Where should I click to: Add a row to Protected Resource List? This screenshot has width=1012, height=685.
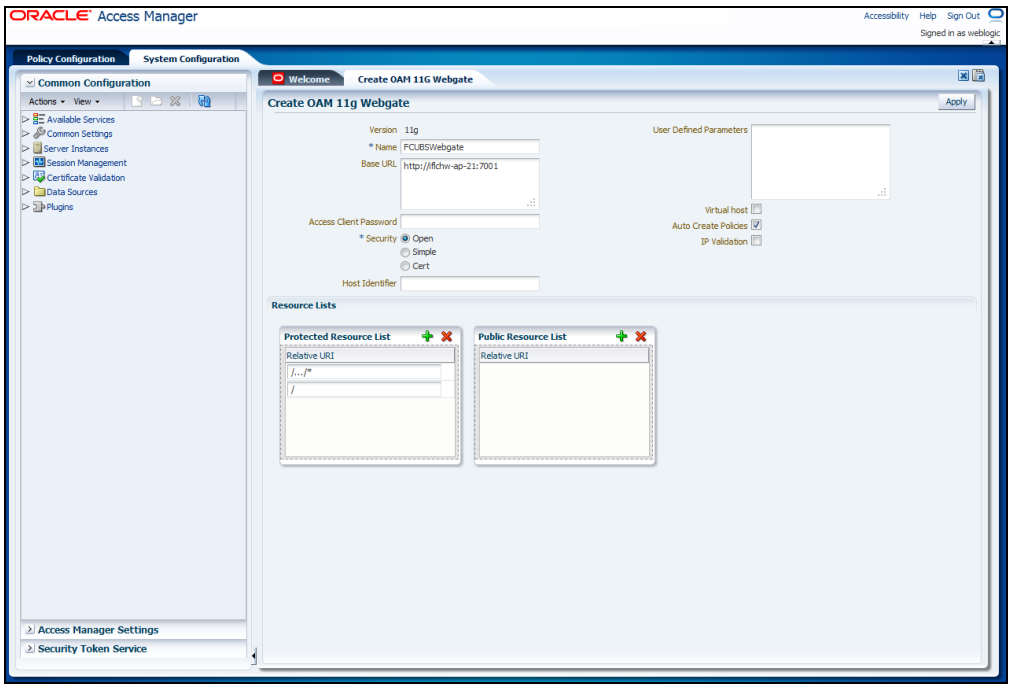[x=427, y=336]
